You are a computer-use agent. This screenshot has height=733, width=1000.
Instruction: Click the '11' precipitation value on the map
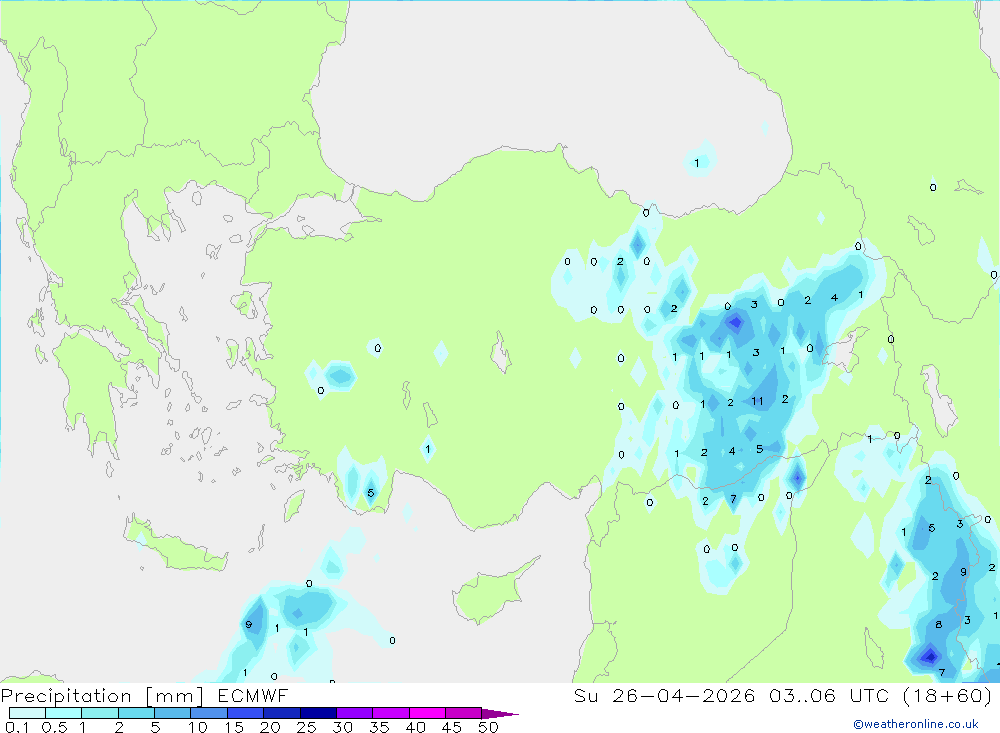point(757,401)
